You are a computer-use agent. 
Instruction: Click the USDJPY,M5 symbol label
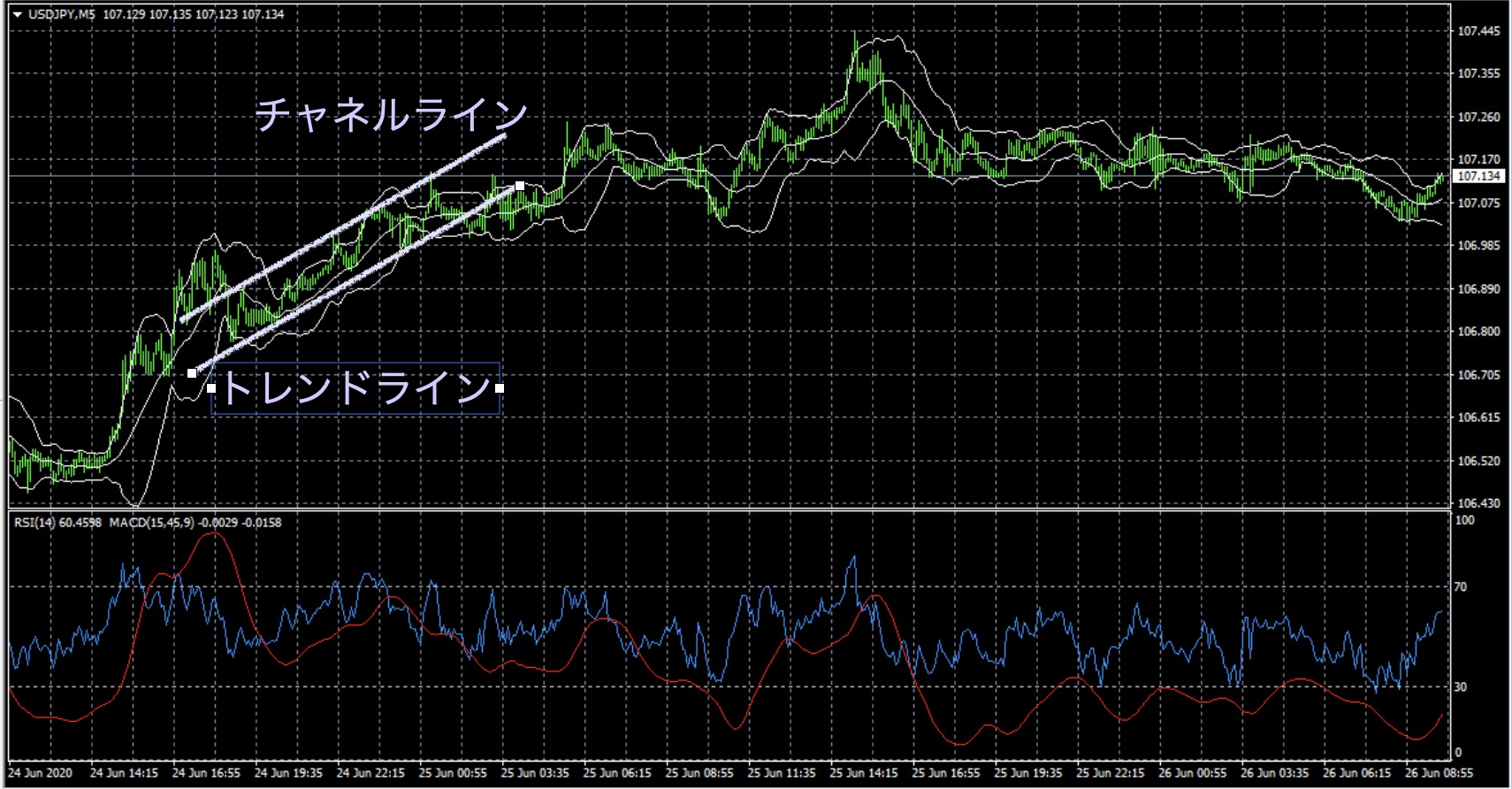61,14
